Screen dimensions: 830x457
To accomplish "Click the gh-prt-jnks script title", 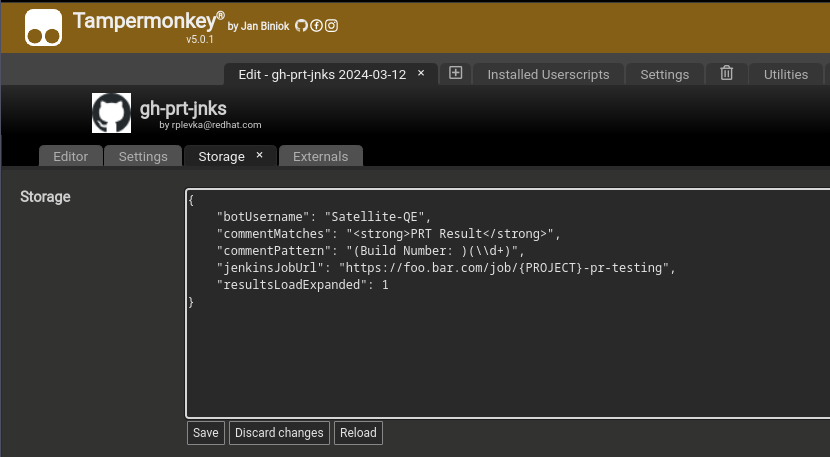I will click(x=183, y=109).
